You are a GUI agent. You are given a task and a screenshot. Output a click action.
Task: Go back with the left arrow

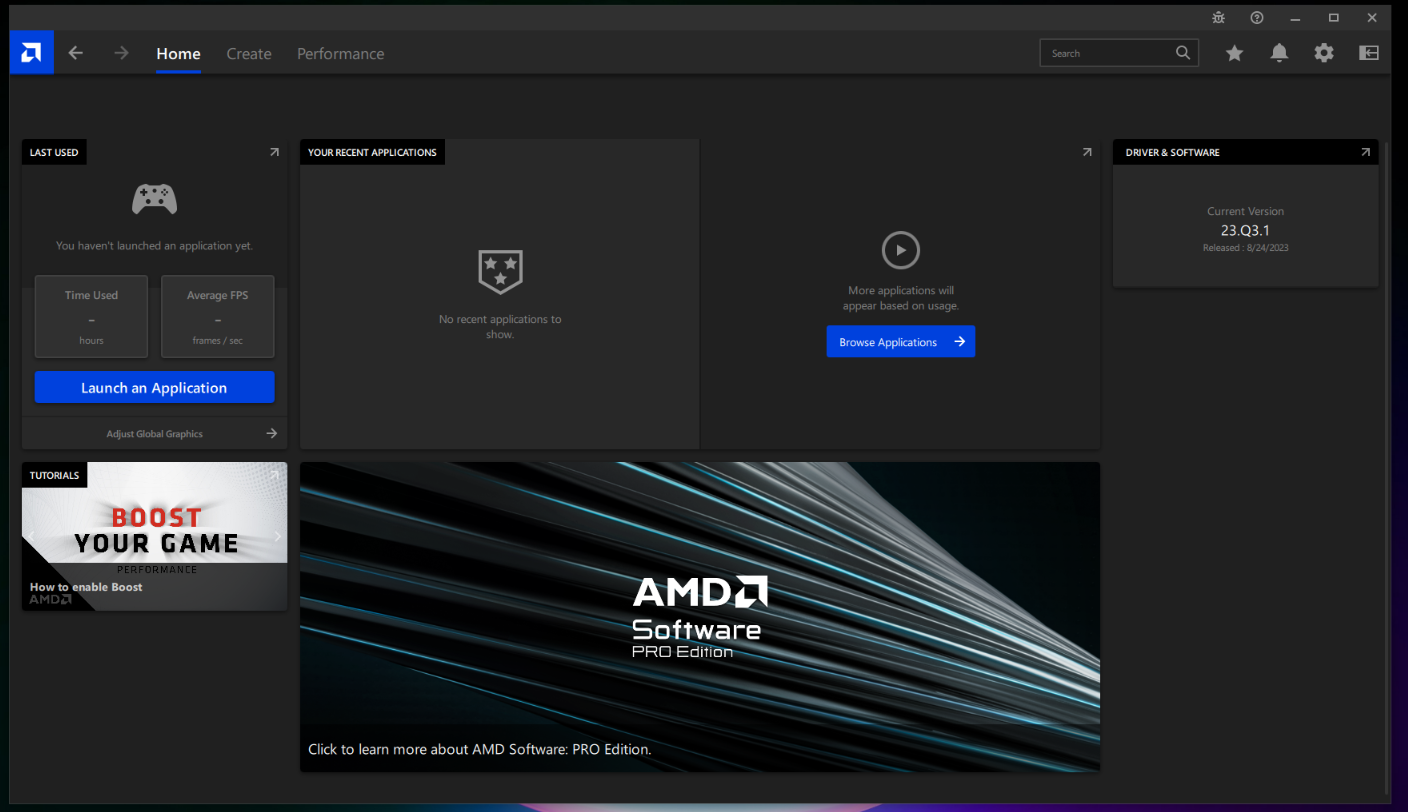coord(76,53)
